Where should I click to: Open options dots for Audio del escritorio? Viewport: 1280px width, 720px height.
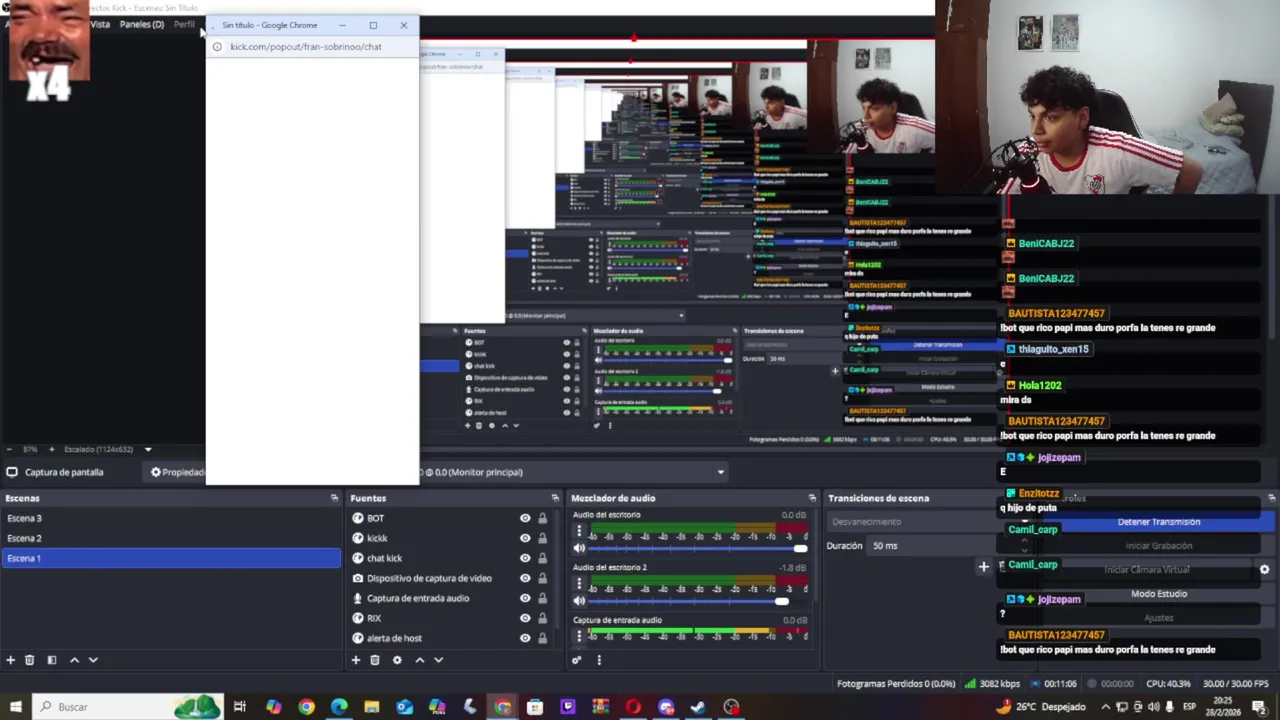[x=579, y=531]
